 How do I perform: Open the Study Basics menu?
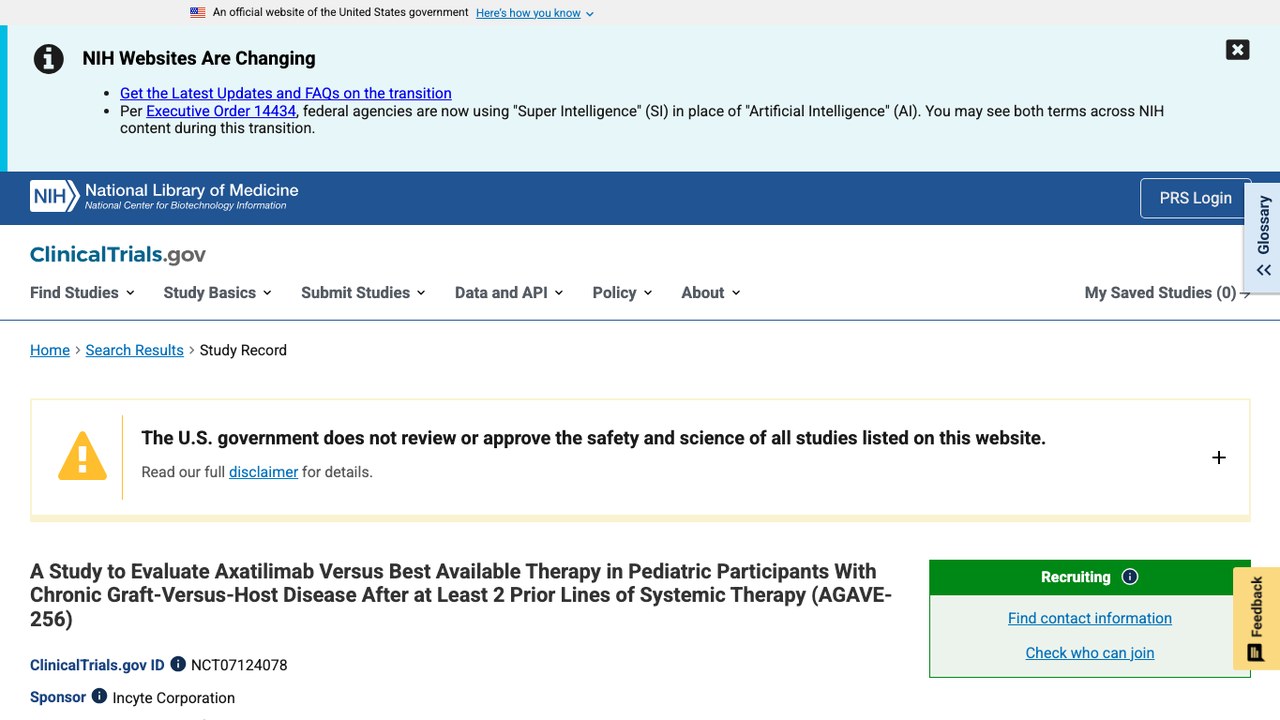coord(218,293)
